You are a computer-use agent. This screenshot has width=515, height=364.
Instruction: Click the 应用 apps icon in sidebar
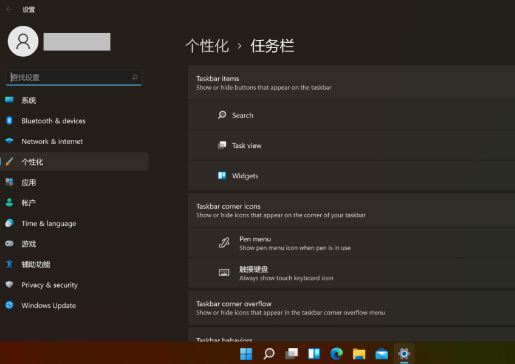tap(9, 182)
